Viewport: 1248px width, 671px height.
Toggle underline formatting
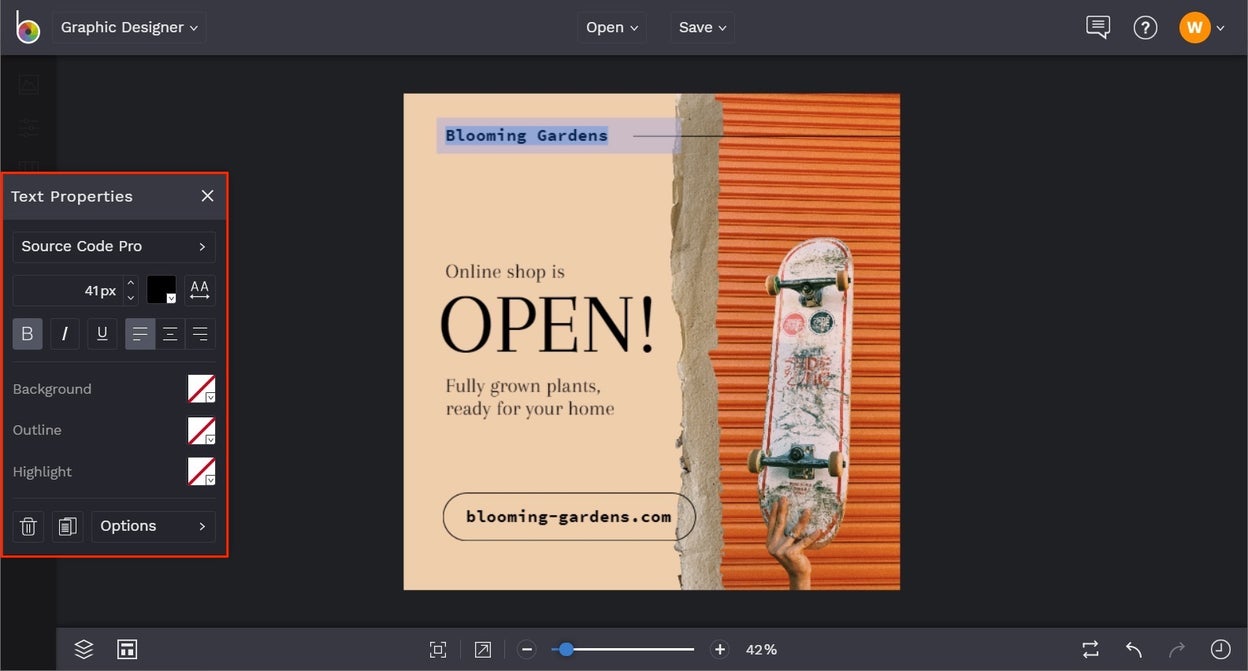(101, 333)
